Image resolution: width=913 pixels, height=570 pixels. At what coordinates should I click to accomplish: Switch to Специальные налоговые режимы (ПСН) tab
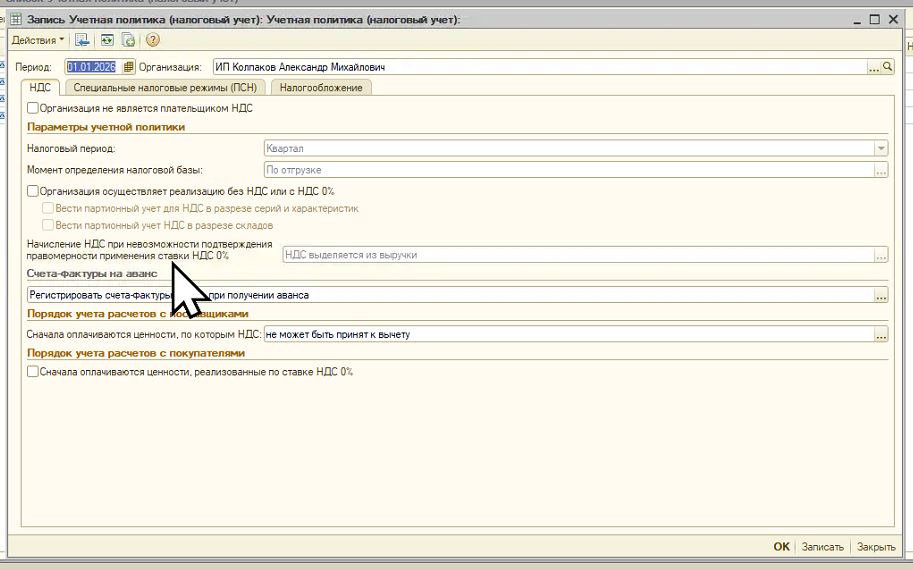pyautogui.click(x=165, y=87)
